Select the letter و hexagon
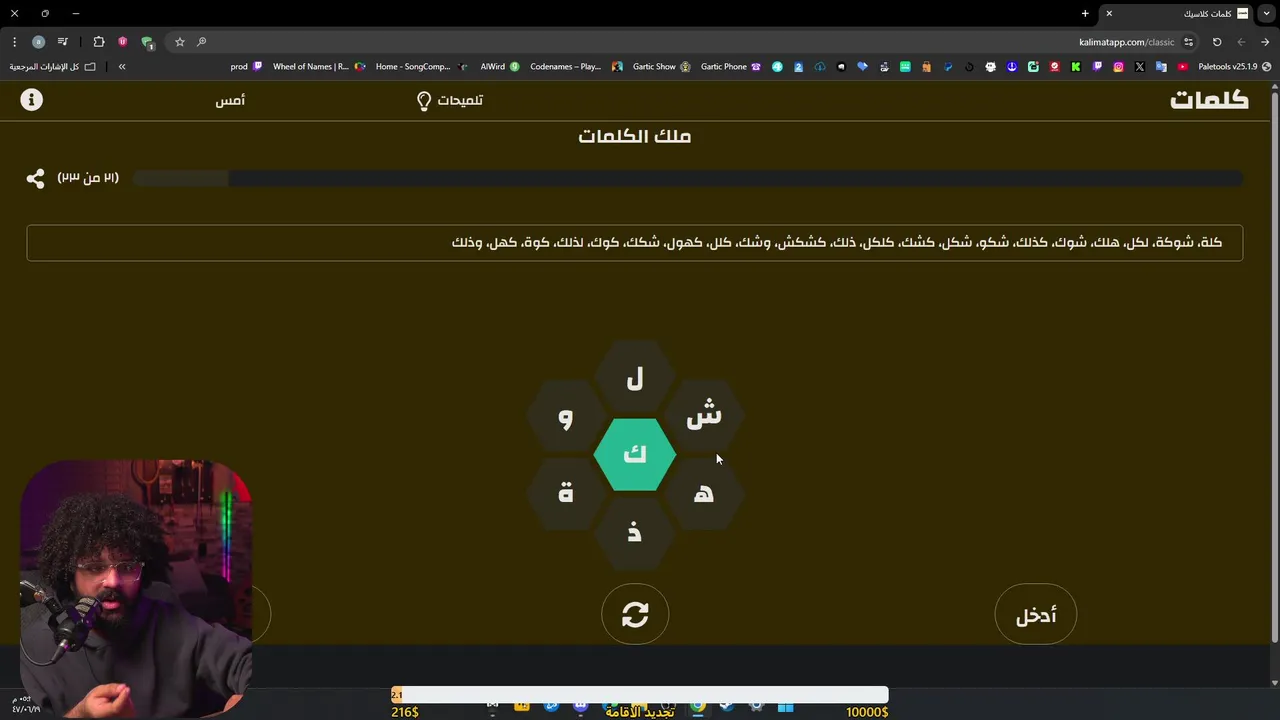1280x720 pixels. tap(566, 417)
